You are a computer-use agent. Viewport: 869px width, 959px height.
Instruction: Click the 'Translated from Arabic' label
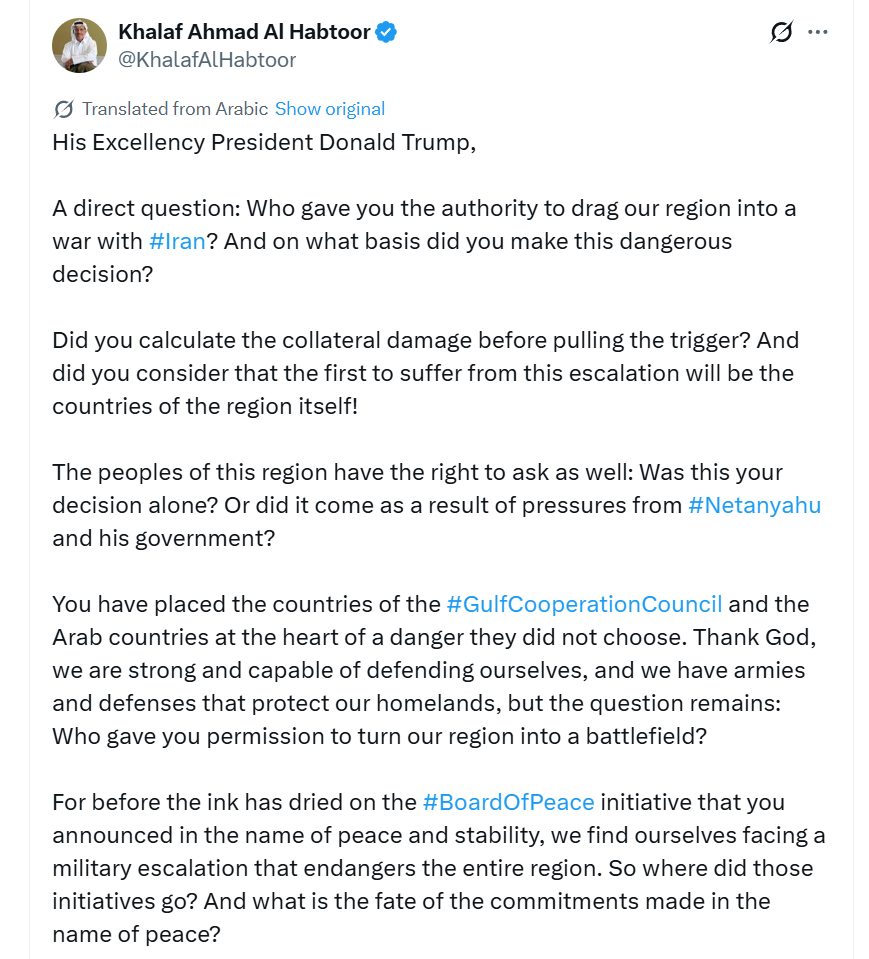pyautogui.click(x=175, y=109)
